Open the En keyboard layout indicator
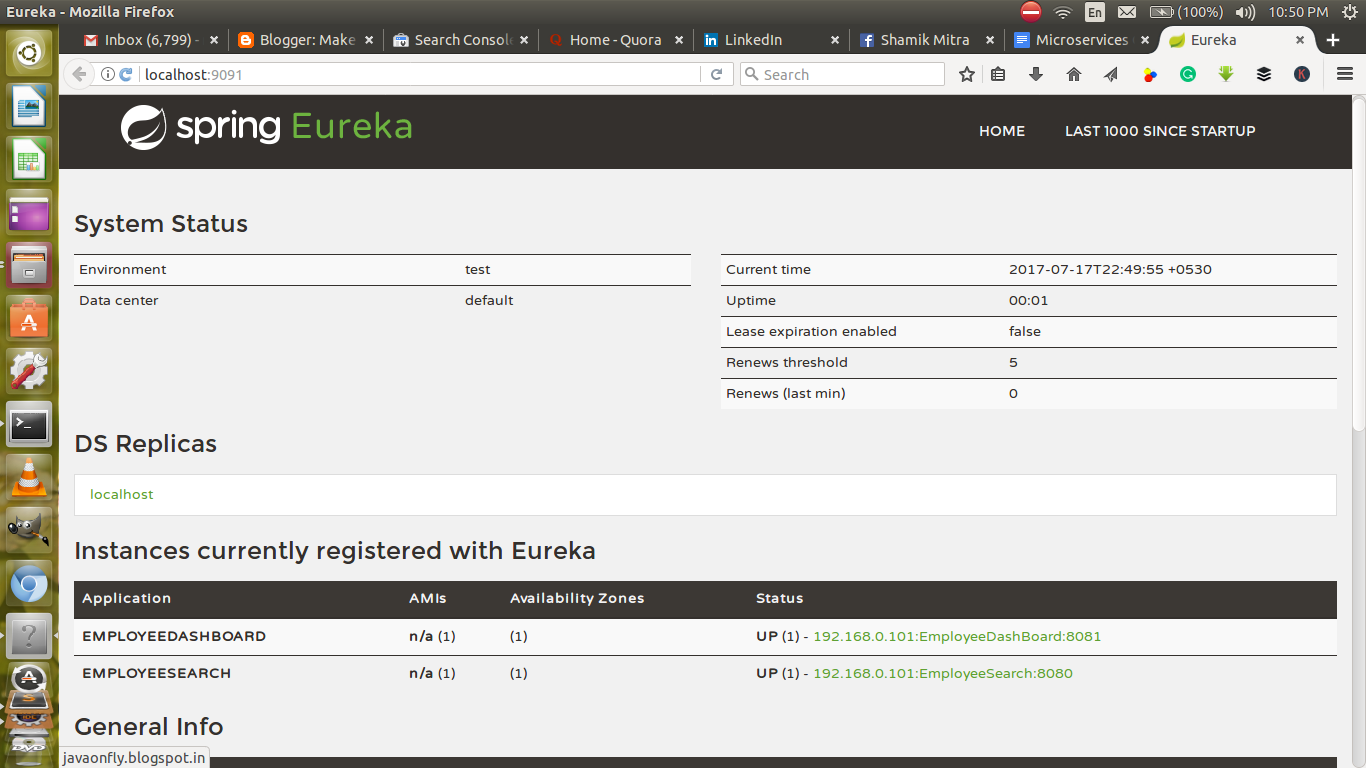 coord(1095,12)
